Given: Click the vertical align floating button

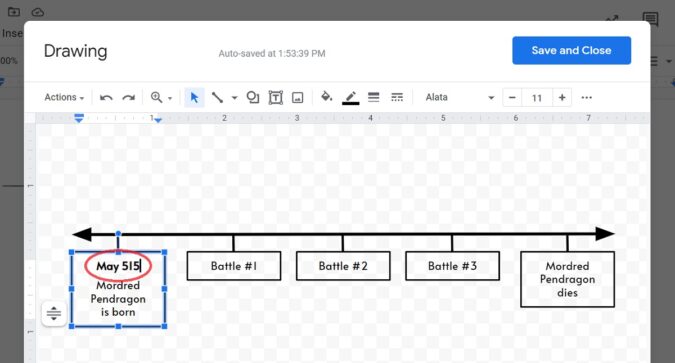Looking at the screenshot, I should click(54, 313).
